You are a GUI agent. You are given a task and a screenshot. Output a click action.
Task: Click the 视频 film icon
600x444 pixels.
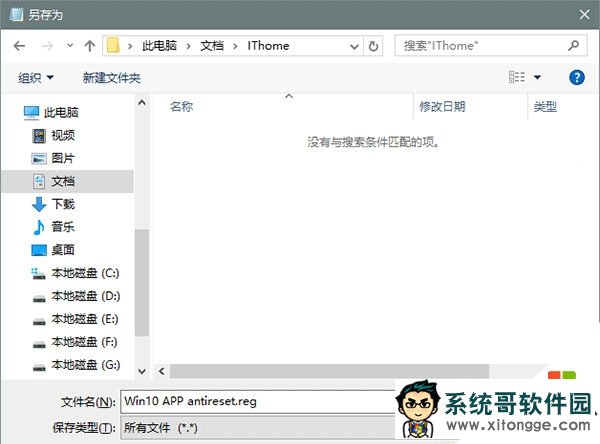(39, 135)
